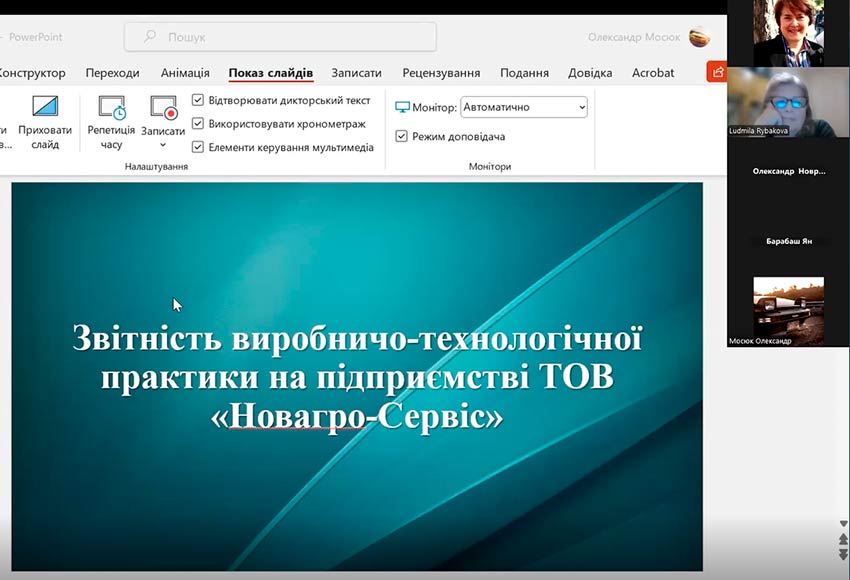The image size is (850, 580).
Task: Click the search magnifier icon
Action: pos(148,35)
